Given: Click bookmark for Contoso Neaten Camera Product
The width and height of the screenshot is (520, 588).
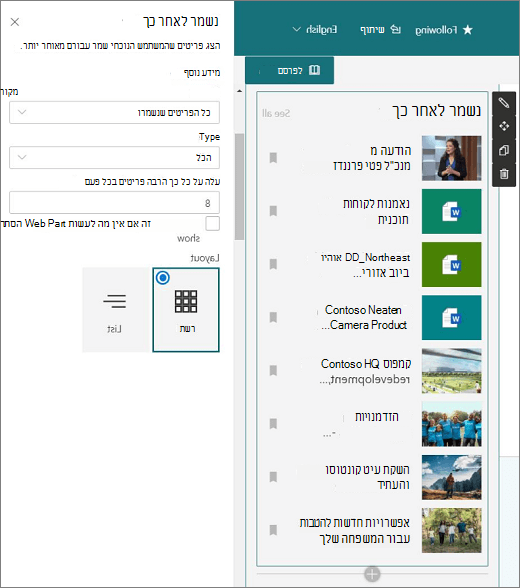Looking at the screenshot, I should click(x=273, y=318).
